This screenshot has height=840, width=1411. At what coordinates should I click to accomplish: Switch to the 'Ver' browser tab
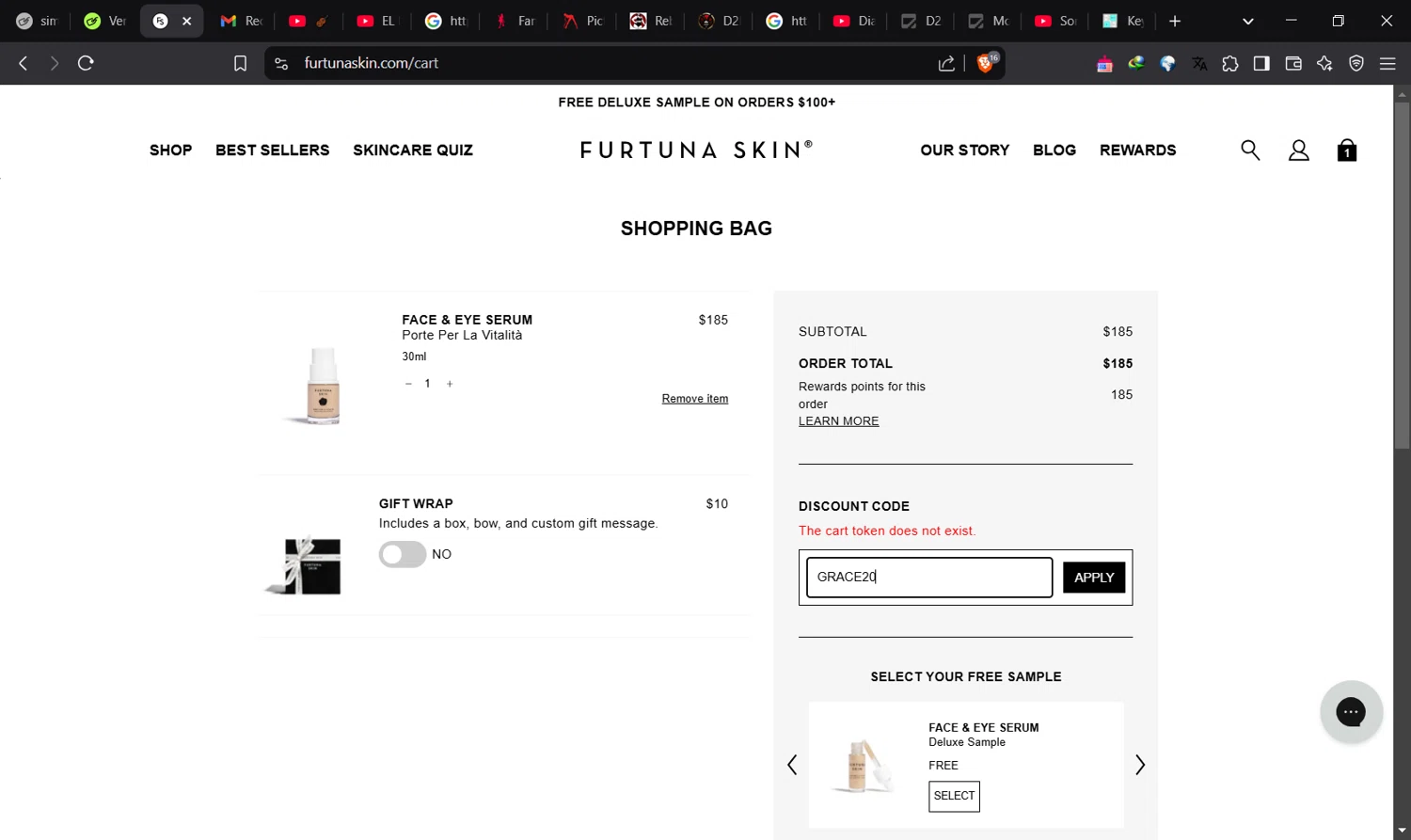[104, 21]
